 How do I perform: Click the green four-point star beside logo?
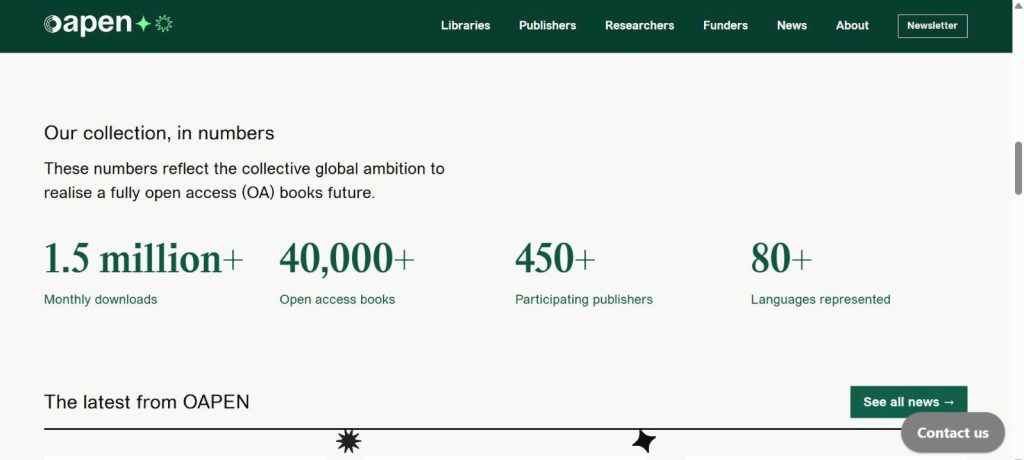tap(143, 24)
